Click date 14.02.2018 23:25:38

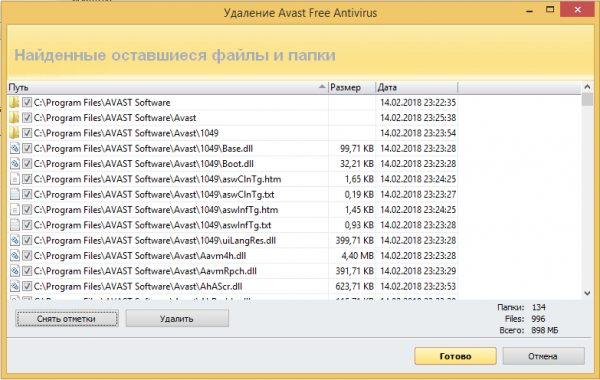[x=418, y=118]
